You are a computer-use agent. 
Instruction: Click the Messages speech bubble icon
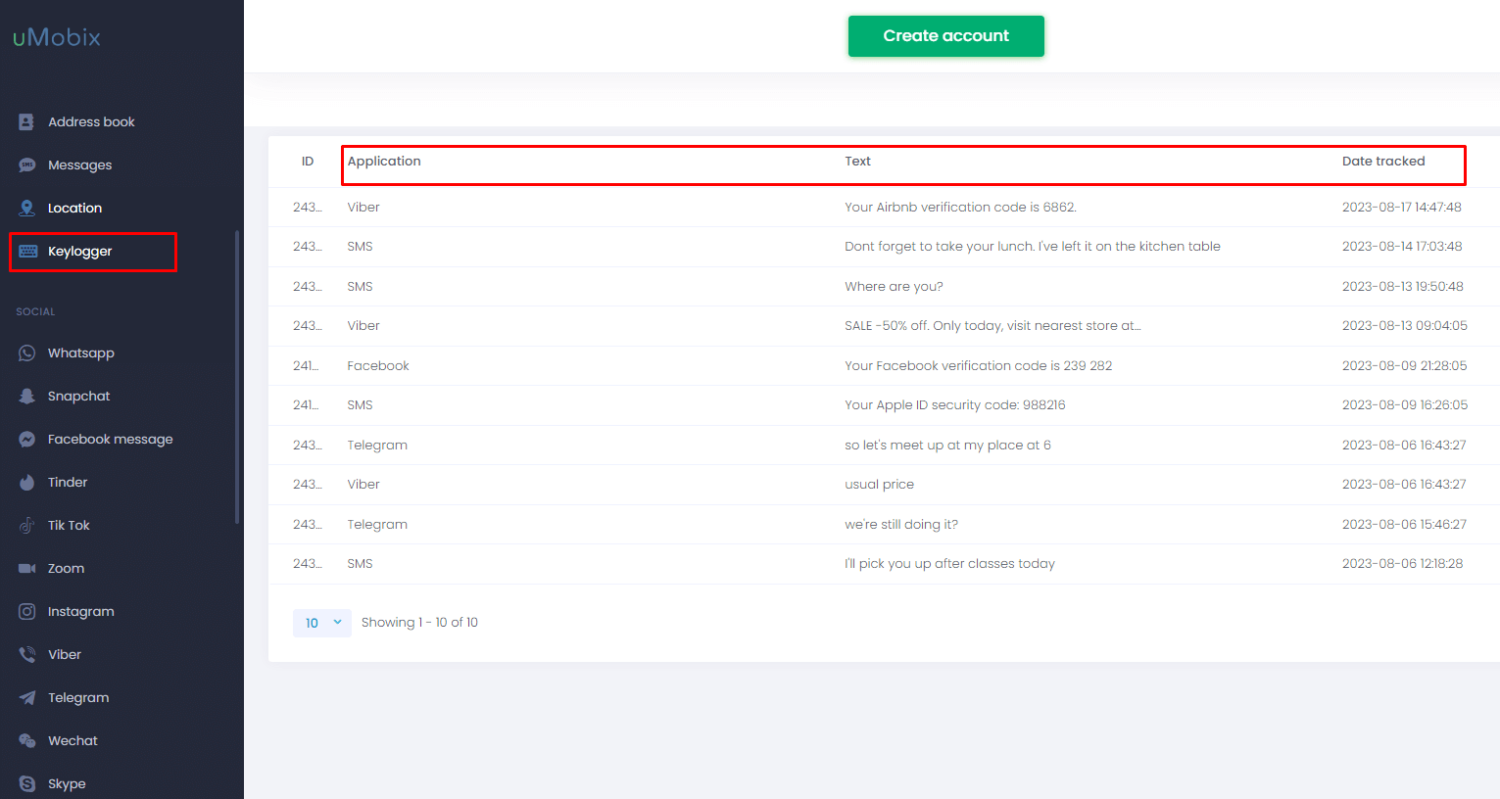(27, 165)
